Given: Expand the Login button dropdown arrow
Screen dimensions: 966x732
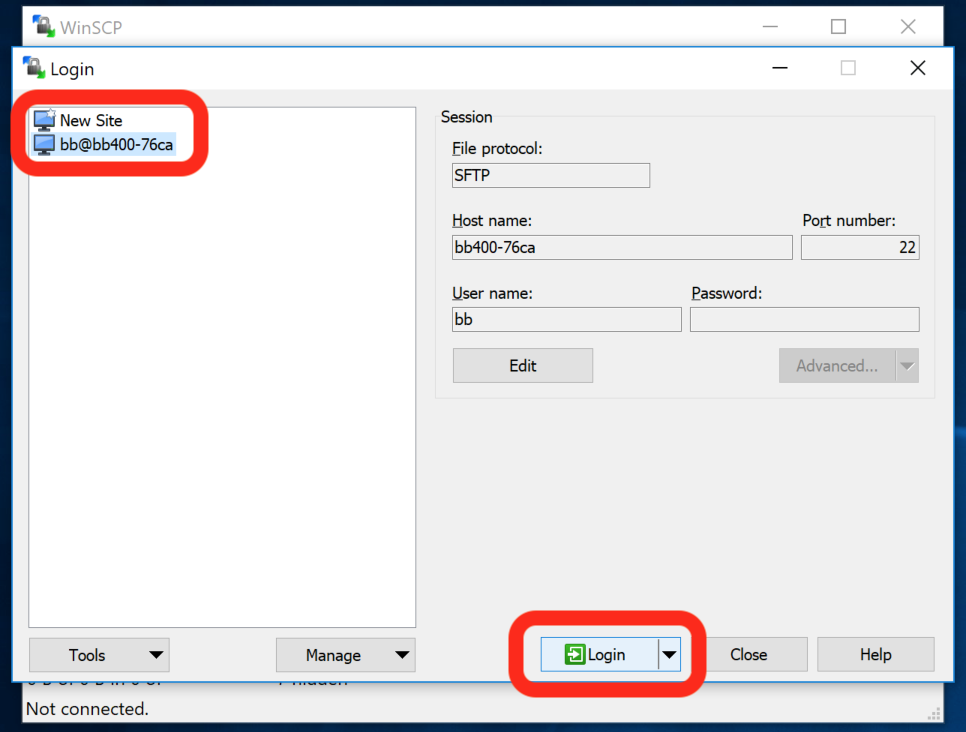Looking at the screenshot, I should coord(670,655).
